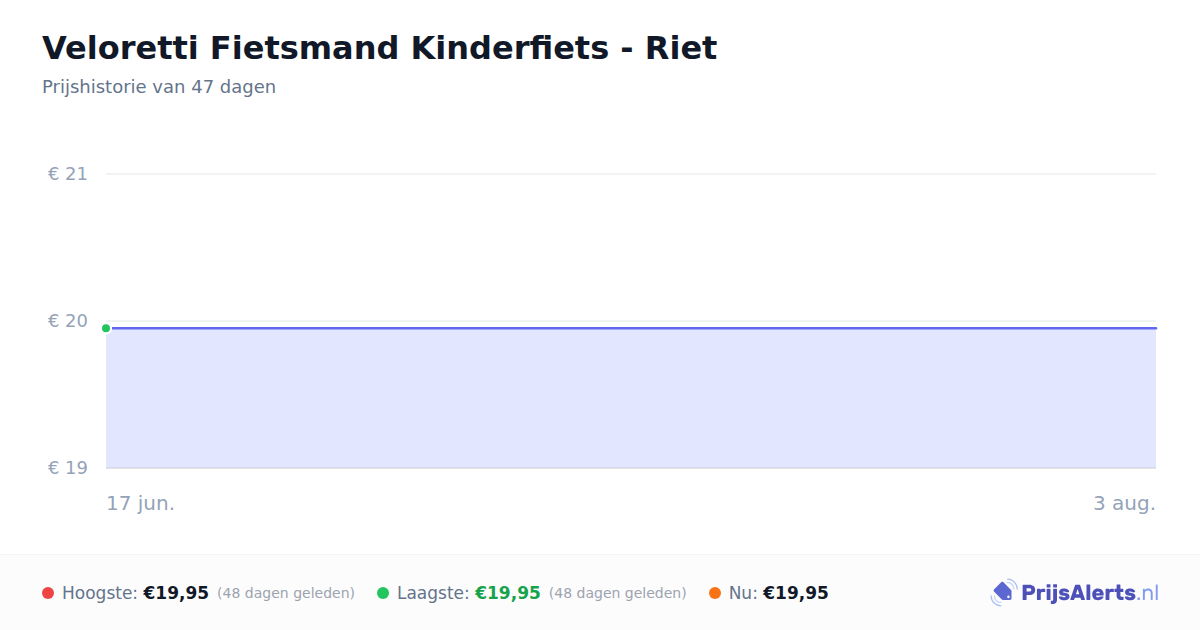Click the blue price line in chart
Viewport: 1200px width, 630px height.
click(631, 328)
